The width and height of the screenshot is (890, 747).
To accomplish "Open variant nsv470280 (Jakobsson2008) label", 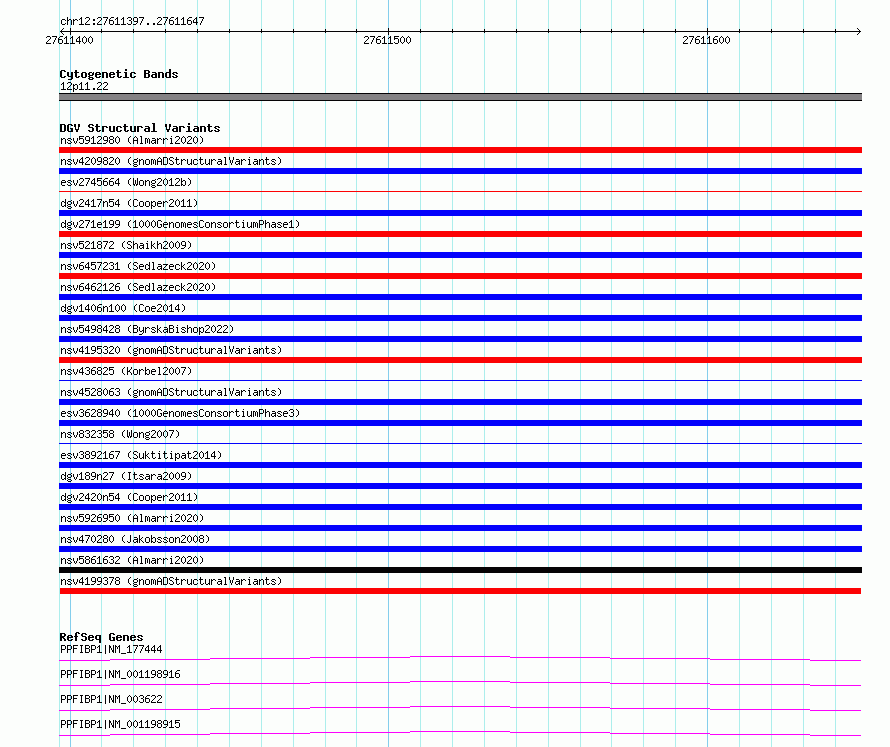I will pyautogui.click(x=135, y=539).
